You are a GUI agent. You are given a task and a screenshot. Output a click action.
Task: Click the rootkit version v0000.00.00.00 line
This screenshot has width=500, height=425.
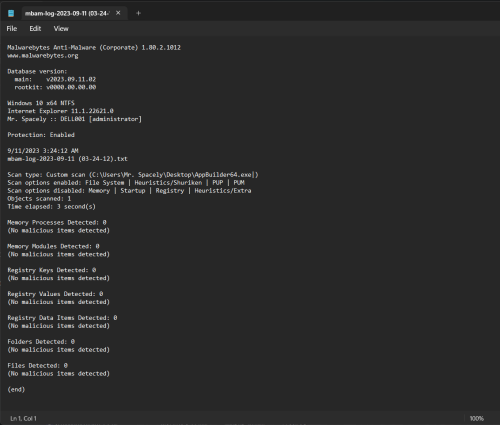(55, 87)
